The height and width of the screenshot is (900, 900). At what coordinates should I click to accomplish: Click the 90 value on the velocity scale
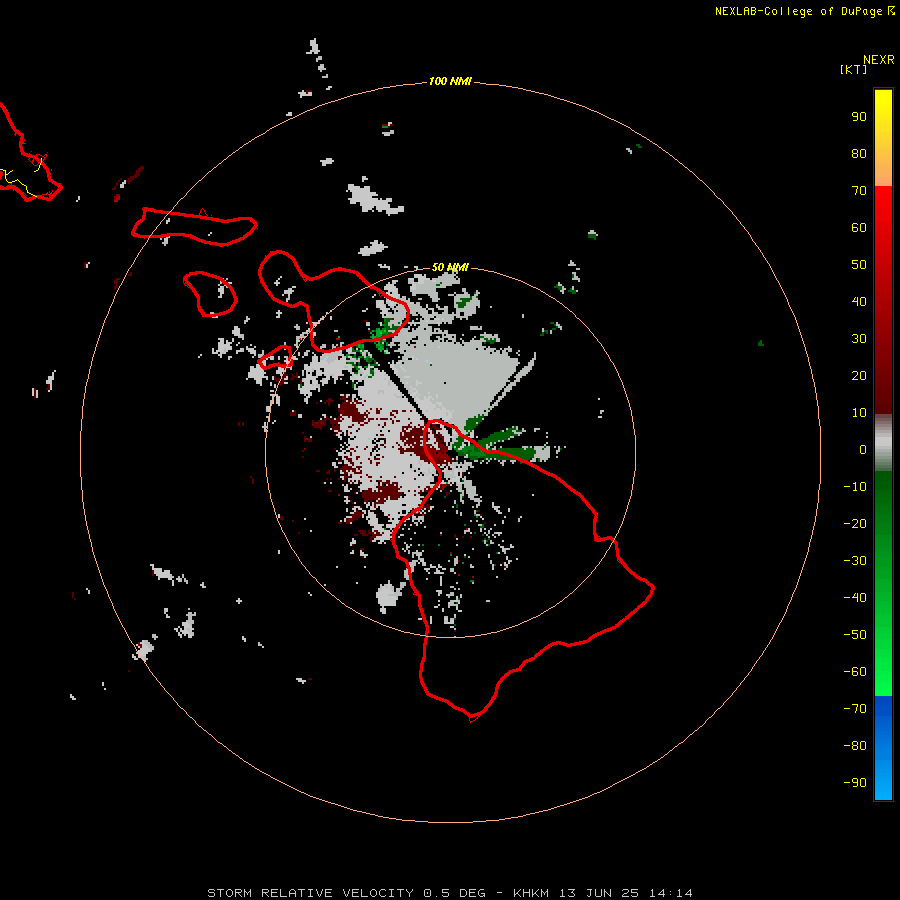coord(859,117)
